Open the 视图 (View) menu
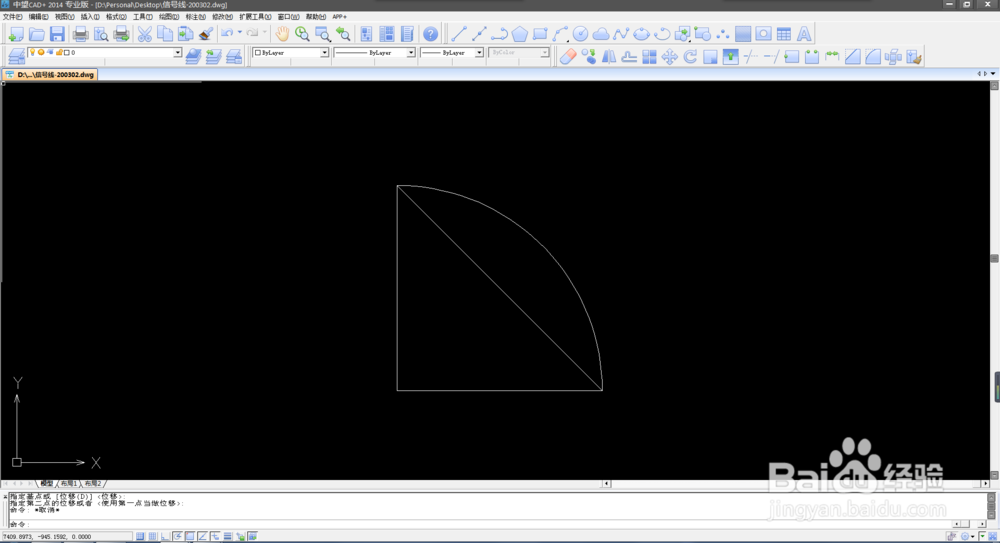 point(64,17)
